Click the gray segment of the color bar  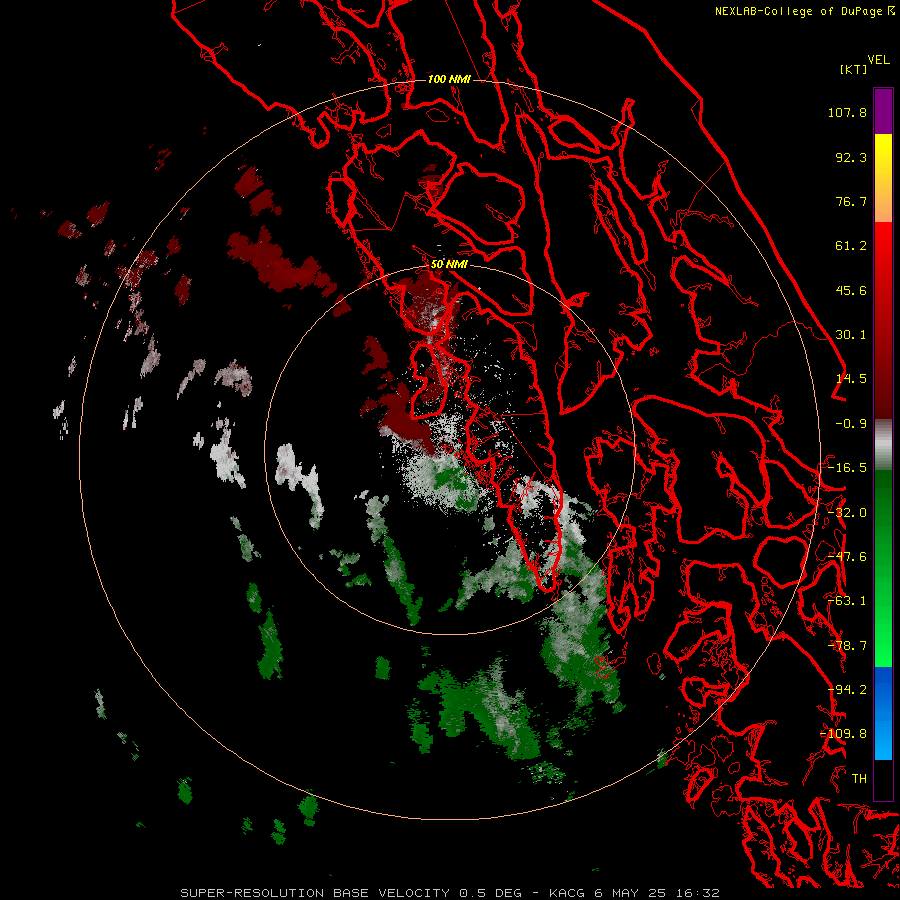click(x=883, y=445)
